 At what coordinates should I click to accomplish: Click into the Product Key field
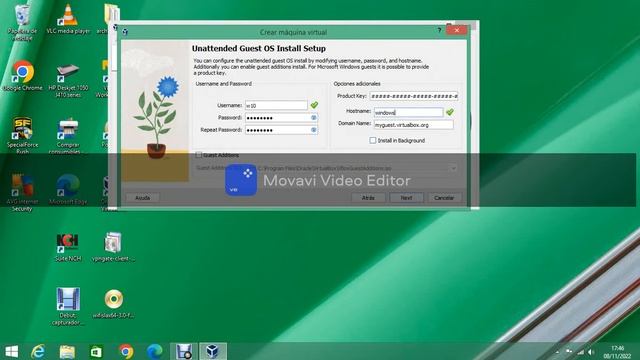[414, 96]
